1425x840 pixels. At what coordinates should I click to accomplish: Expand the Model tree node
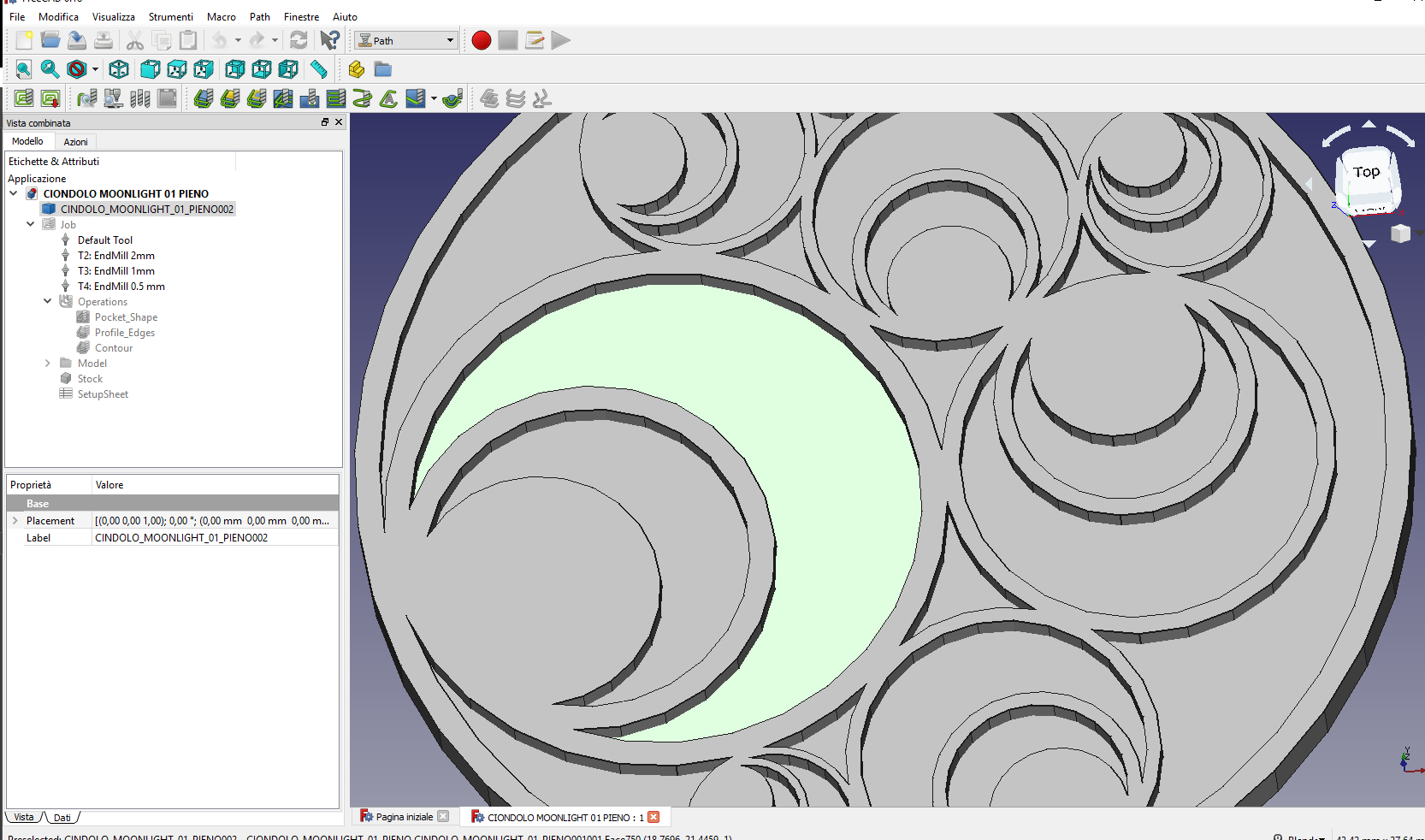pyautogui.click(x=48, y=364)
